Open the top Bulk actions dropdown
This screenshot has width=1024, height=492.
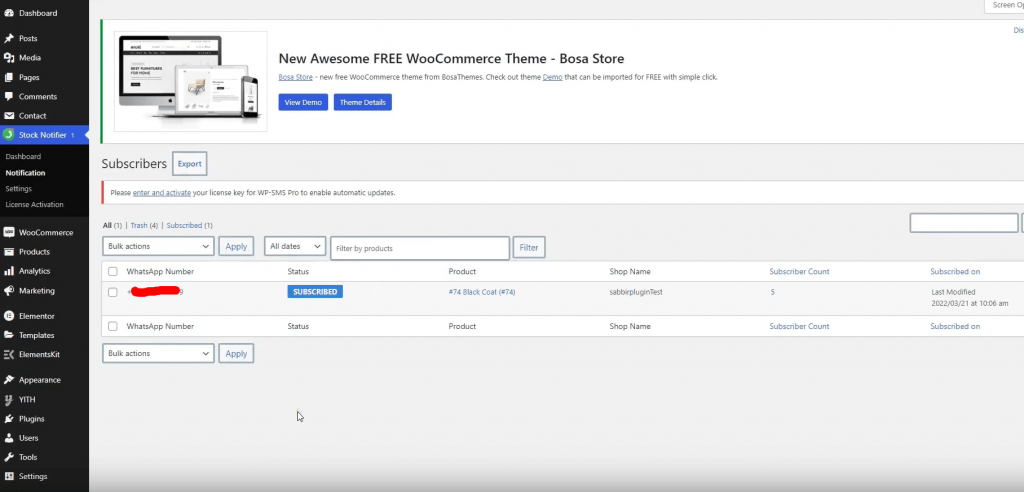[159, 246]
